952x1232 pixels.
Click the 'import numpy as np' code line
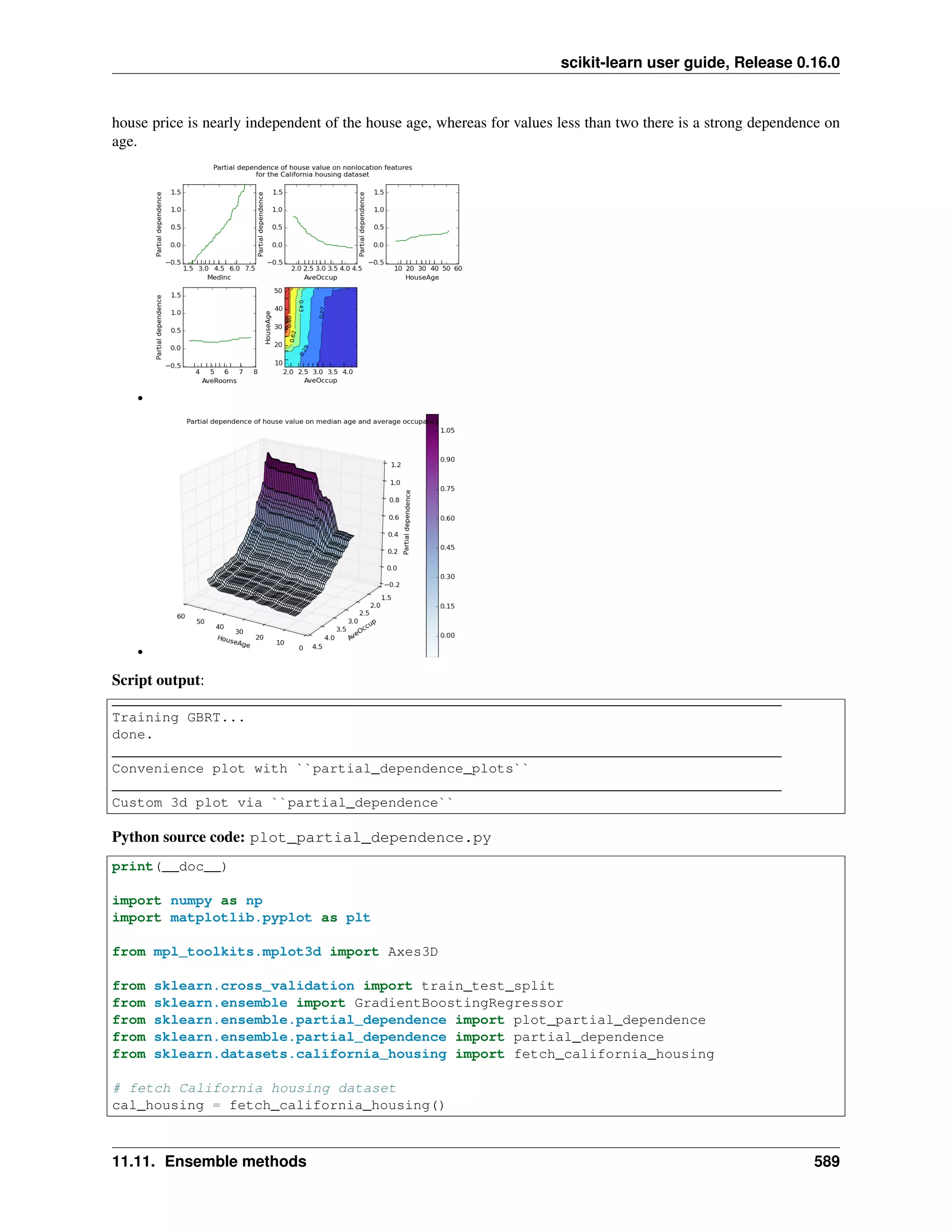point(187,901)
